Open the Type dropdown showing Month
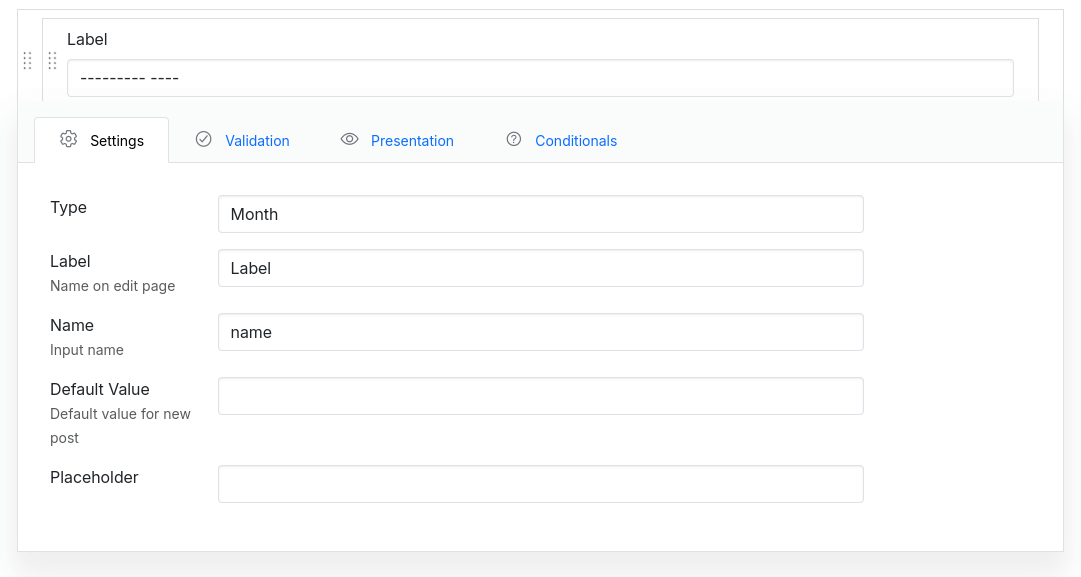 (x=540, y=214)
